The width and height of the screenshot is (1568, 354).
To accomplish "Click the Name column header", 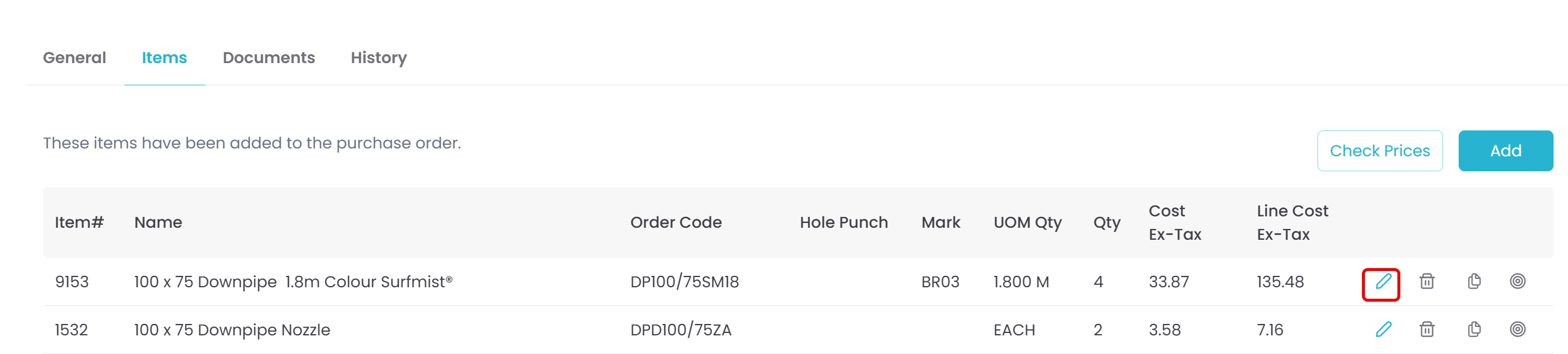I will (x=158, y=222).
